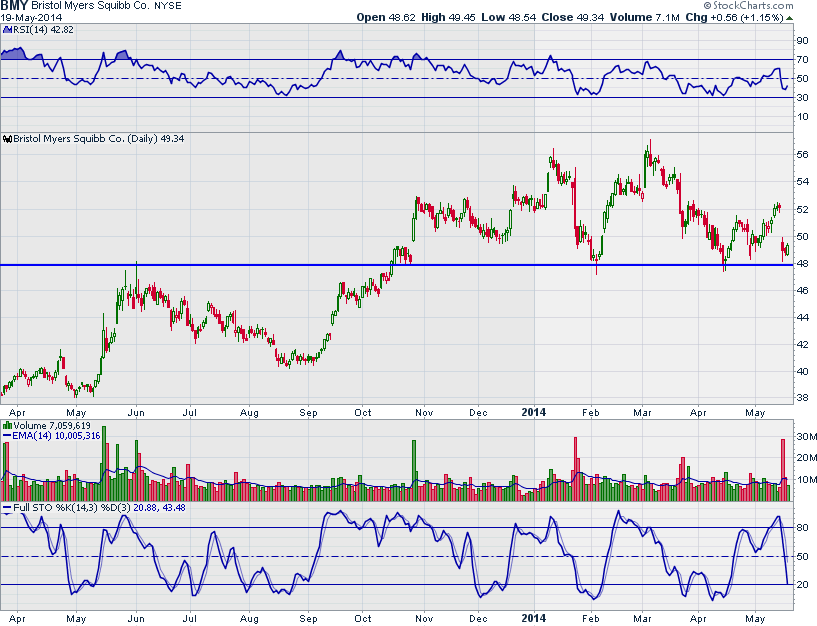This screenshot has width=817, height=626.
Task: Click the 70 level on RSI axis
Action: [802, 60]
